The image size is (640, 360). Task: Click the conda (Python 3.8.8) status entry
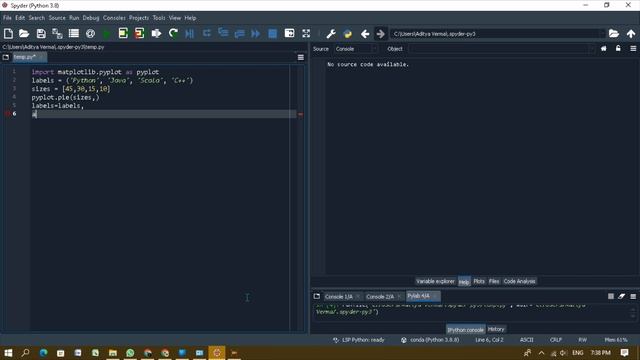[430, 340]
